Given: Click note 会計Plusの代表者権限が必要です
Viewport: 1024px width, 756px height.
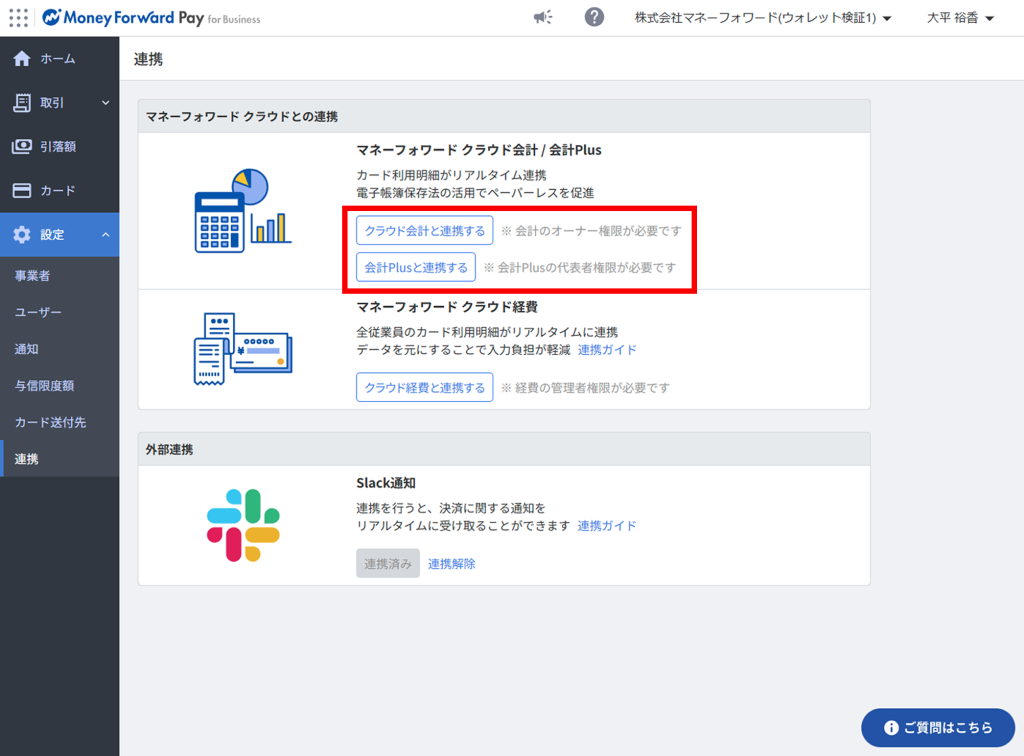Looking at the screenshot, I should point(580,267).
